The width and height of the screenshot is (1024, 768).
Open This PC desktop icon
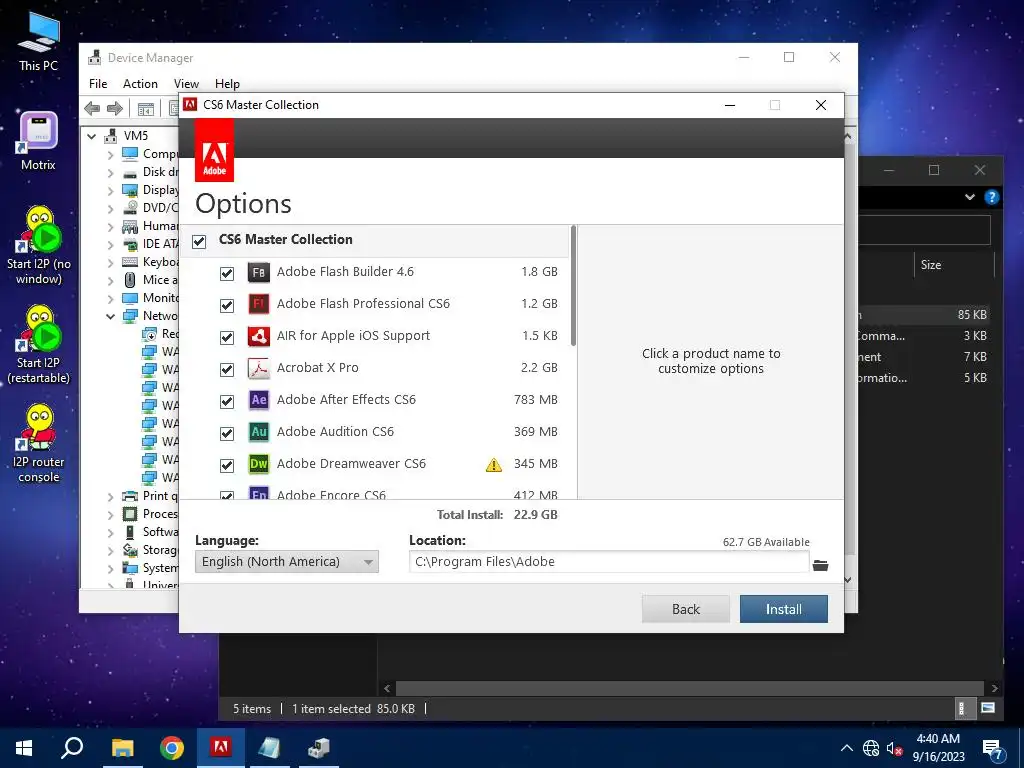click(38, 40)
